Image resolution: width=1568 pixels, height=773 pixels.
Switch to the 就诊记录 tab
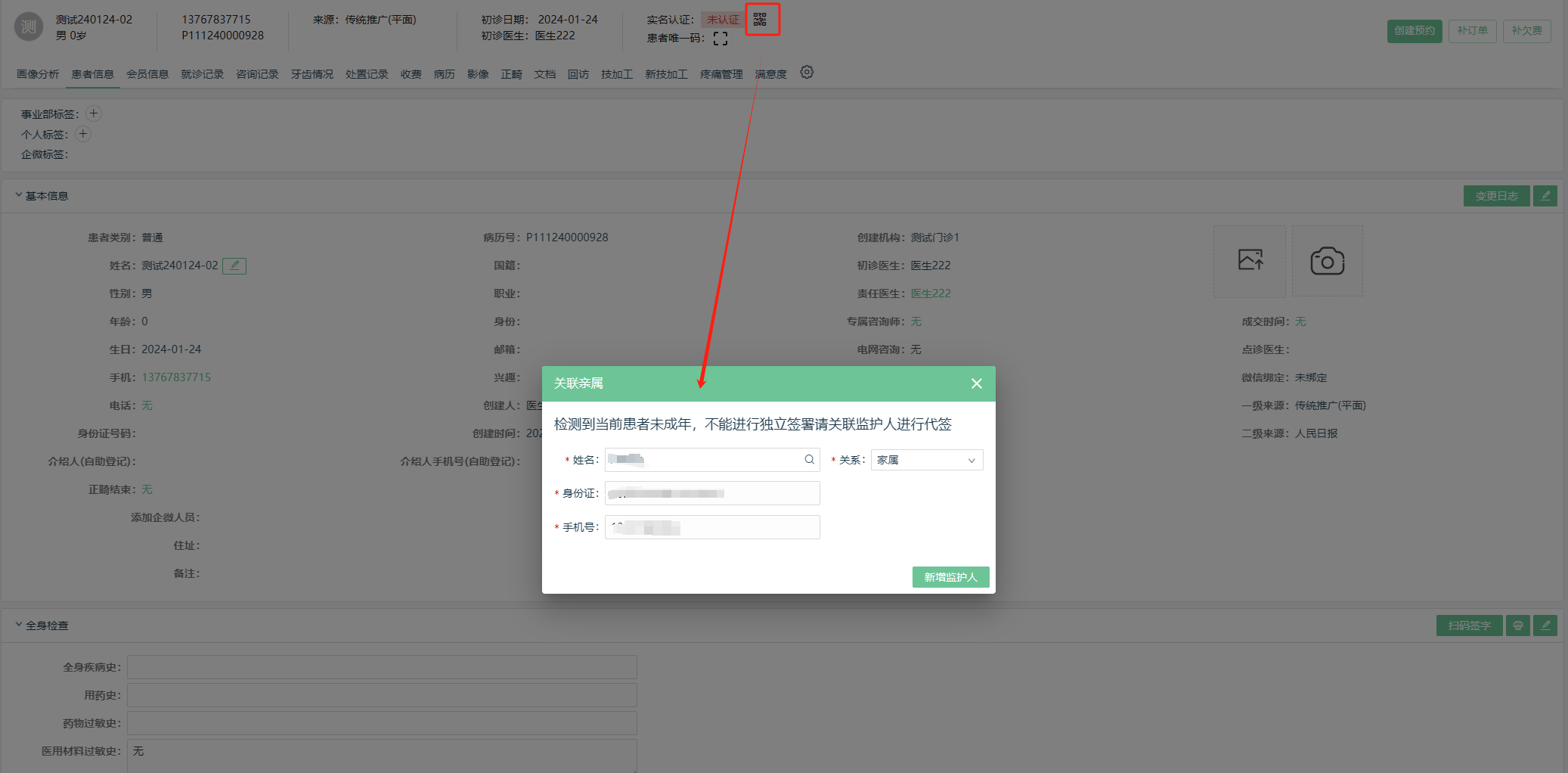pos(202,74)
